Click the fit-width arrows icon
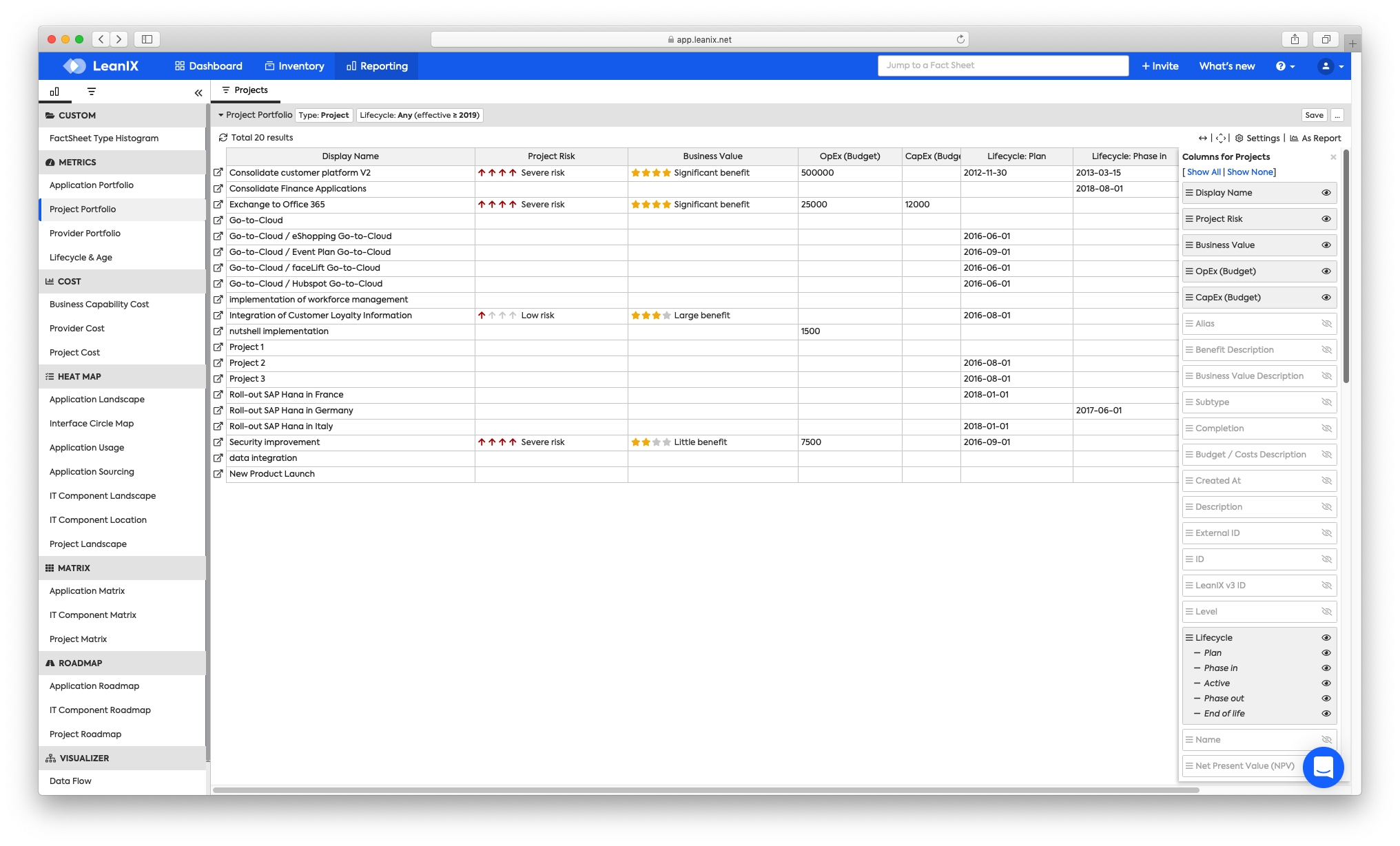1400x846 pixels. click(1203, 138)
